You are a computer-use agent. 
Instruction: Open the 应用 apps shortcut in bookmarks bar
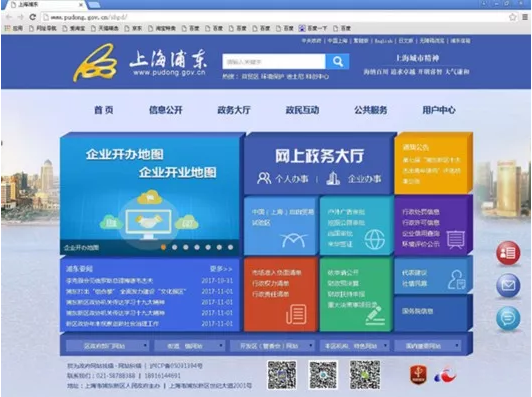click(13, 28)
